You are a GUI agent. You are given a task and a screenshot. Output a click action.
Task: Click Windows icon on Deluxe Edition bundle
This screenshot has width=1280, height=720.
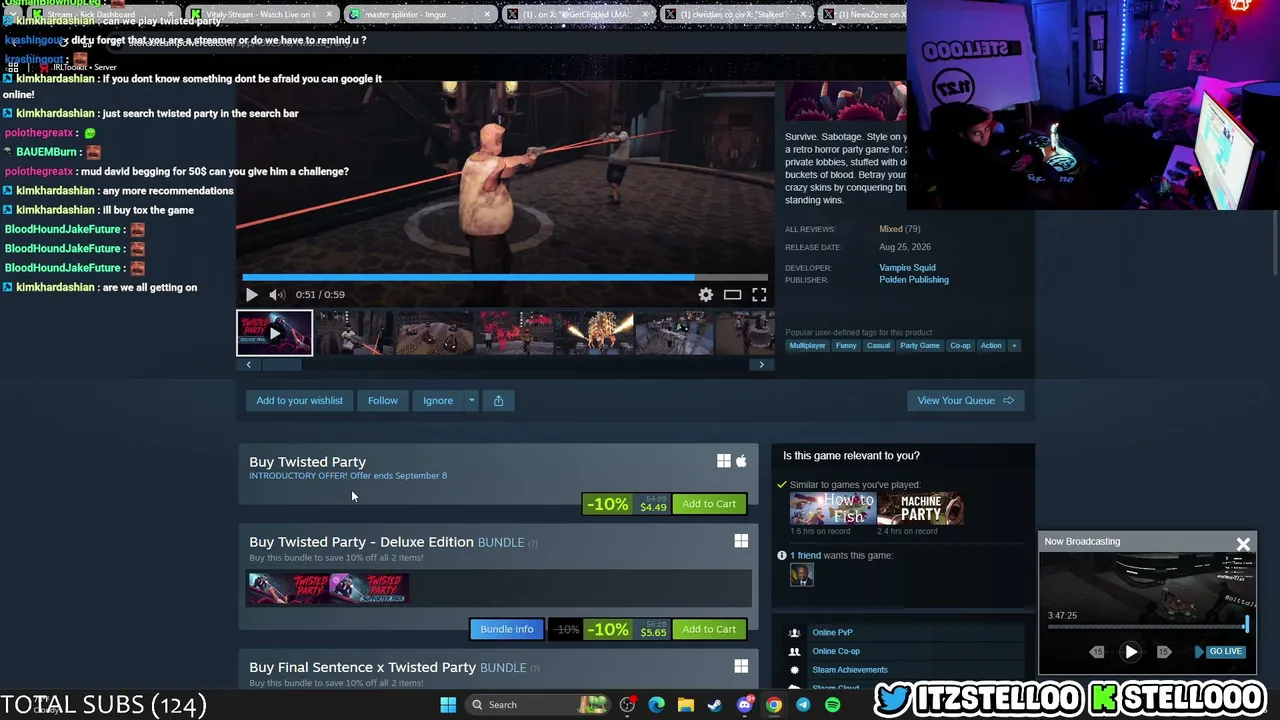[x=741, y=541]
